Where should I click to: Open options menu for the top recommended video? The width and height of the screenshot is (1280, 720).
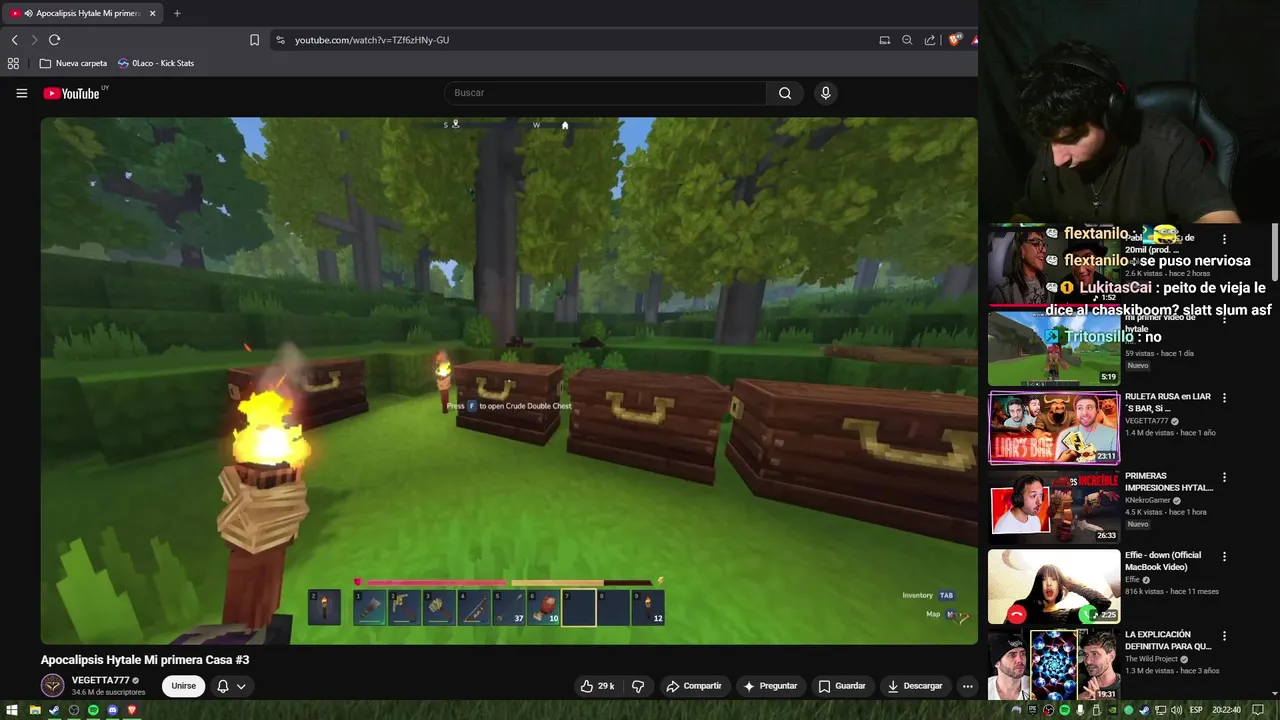point(1224,239)
